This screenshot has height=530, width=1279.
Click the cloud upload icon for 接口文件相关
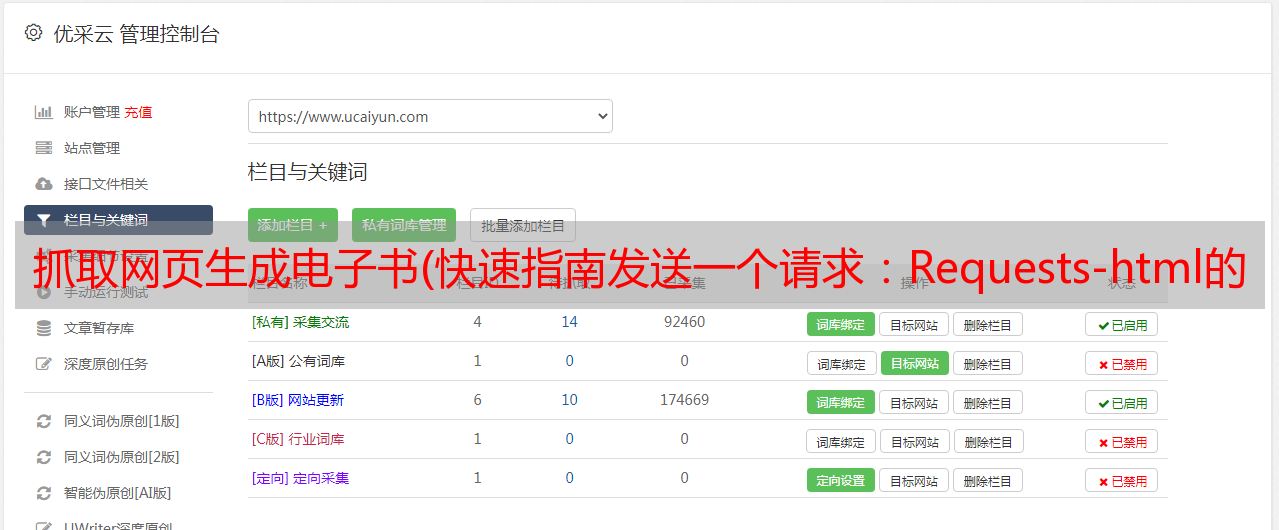pos(44,184)
